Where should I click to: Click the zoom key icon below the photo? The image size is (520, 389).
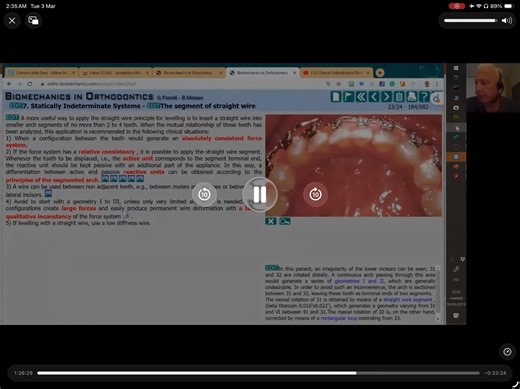click(x=285, y=221)
